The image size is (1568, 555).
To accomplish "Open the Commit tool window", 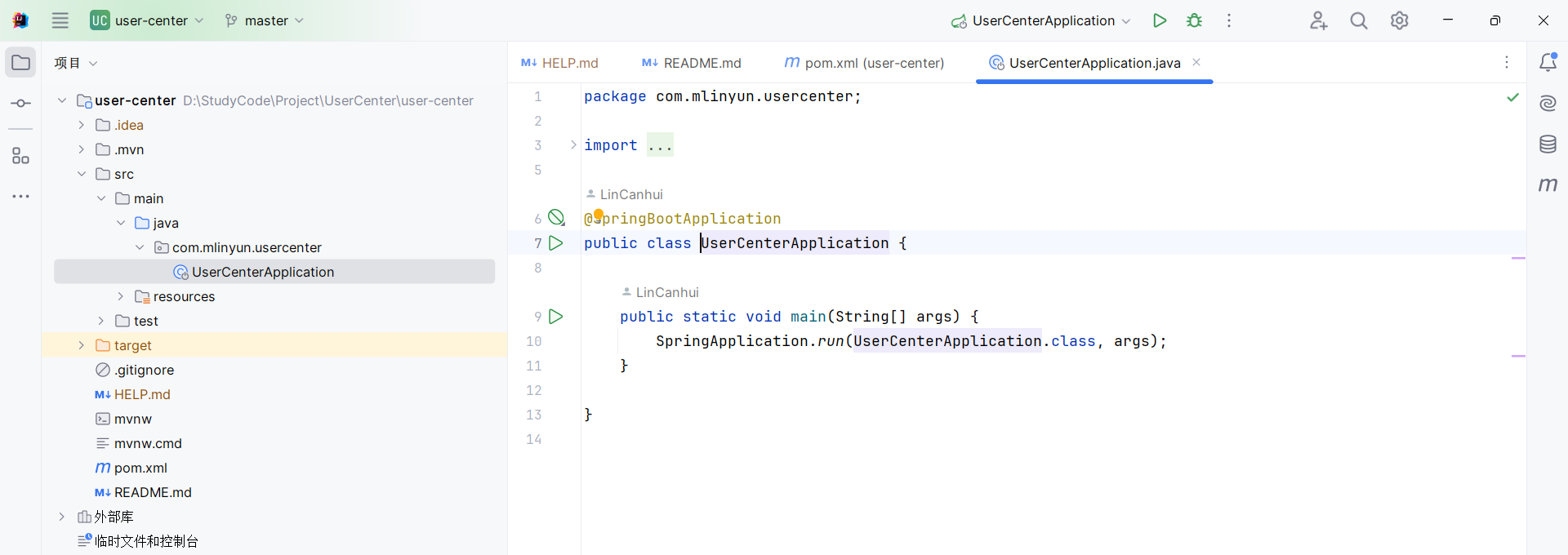I will pos(21,104).
